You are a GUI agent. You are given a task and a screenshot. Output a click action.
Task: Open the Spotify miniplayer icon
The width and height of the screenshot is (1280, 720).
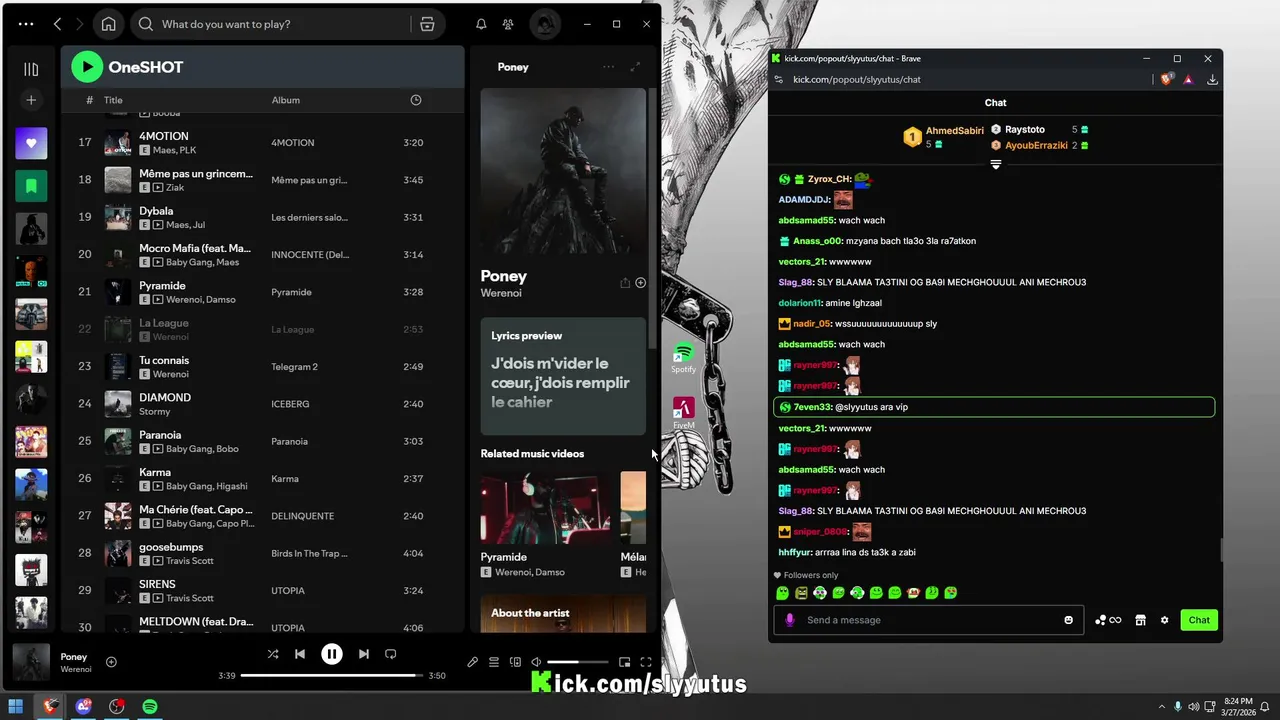coord(625,662)
